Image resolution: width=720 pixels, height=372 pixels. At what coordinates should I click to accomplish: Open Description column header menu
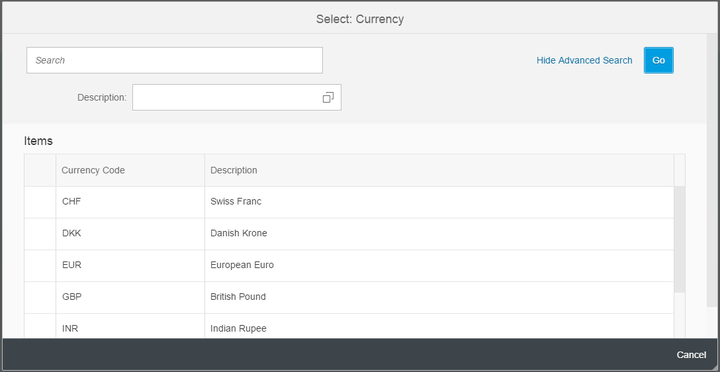click(439, 170)
